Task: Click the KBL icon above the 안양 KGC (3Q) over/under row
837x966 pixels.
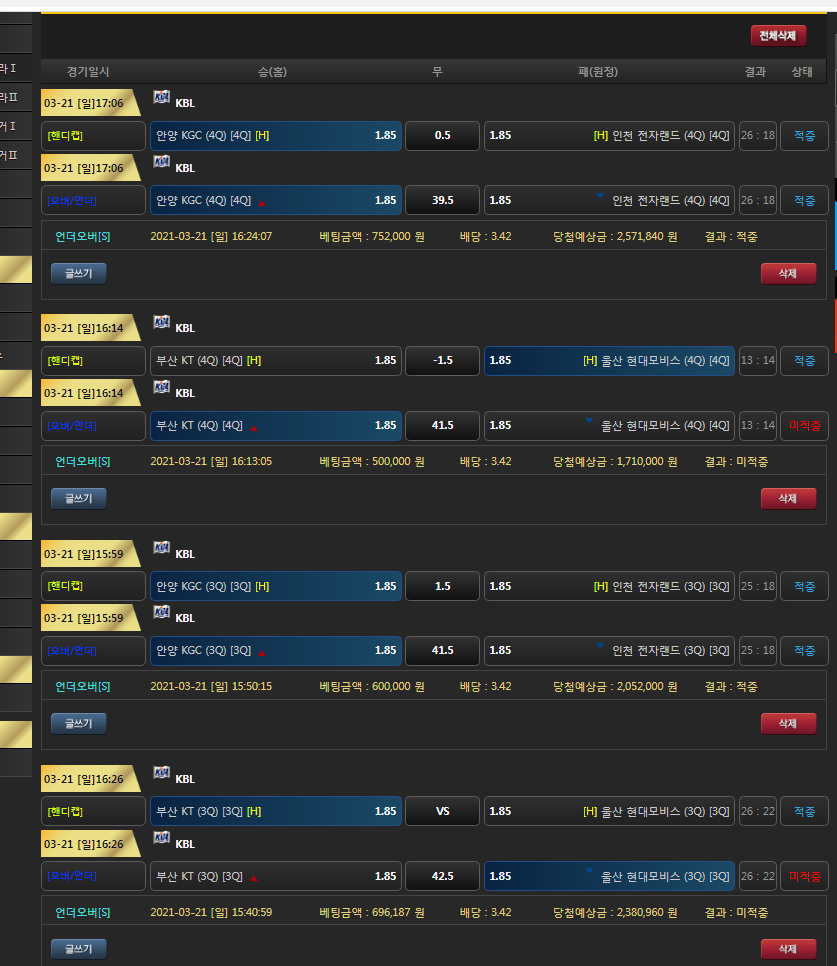Action: click(x=161, y=613)
